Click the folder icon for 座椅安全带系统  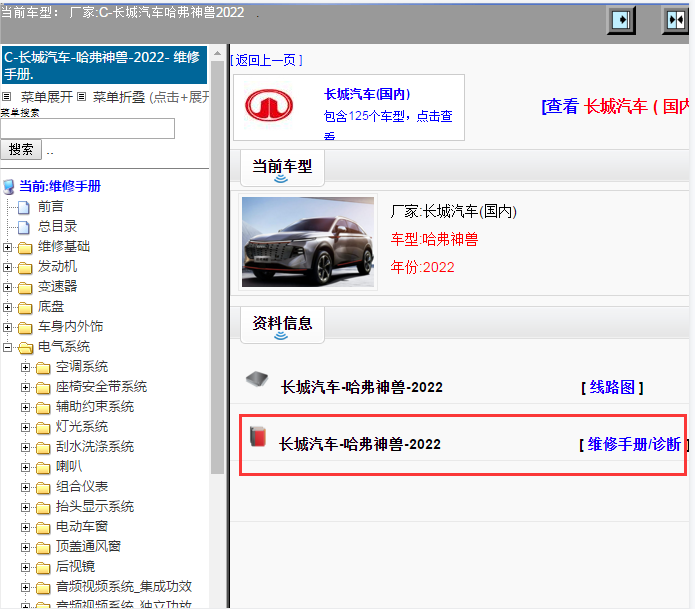click(x=43, y=387)
